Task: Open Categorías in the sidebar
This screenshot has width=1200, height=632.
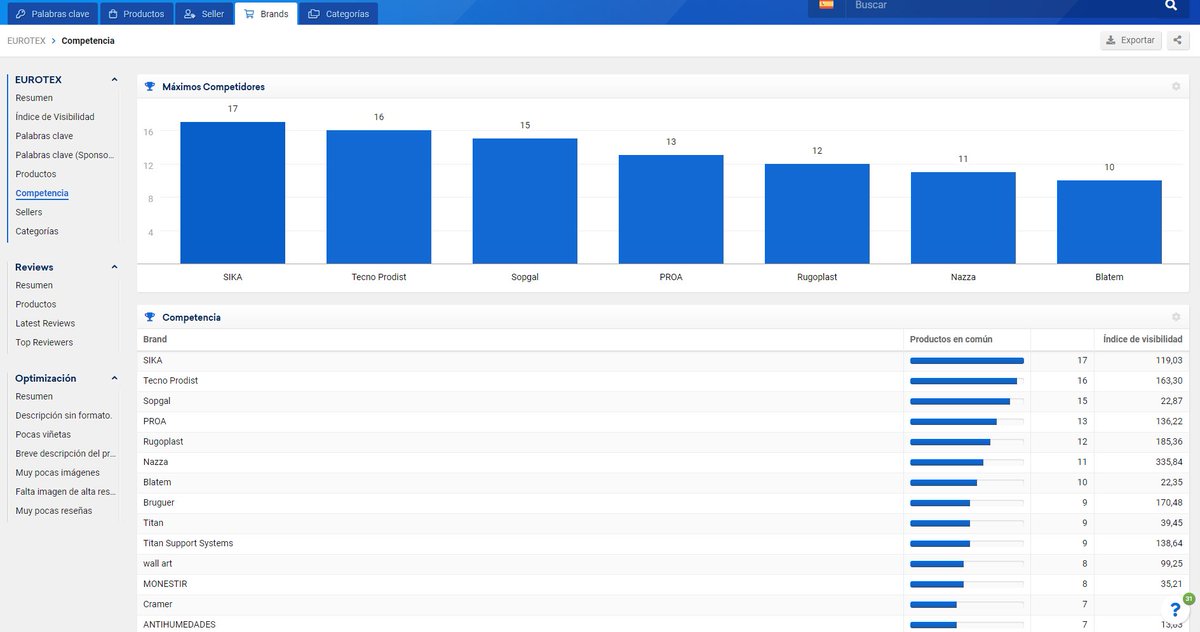Action: click(37, 231)
